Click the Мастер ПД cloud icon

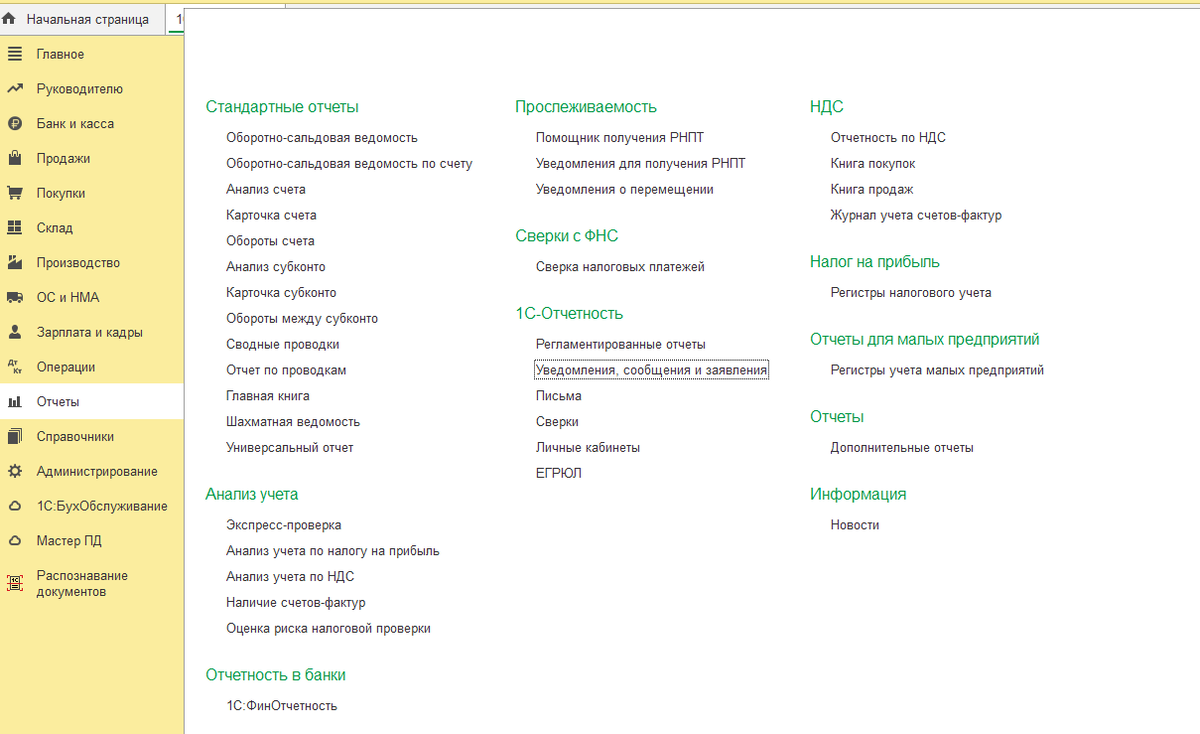click(x=15, y=541)
